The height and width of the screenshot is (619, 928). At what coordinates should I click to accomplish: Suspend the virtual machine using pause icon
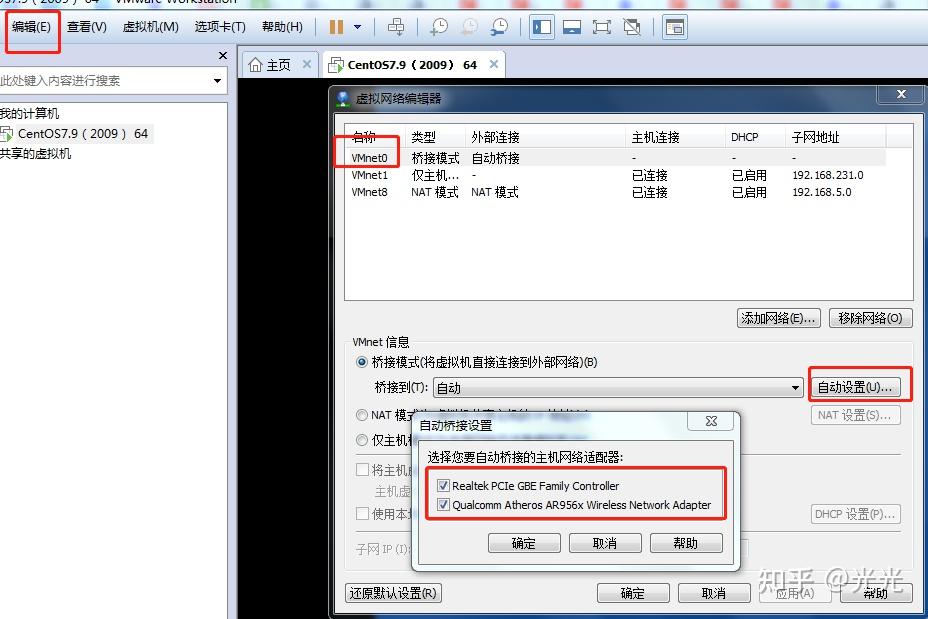point(335,27)
